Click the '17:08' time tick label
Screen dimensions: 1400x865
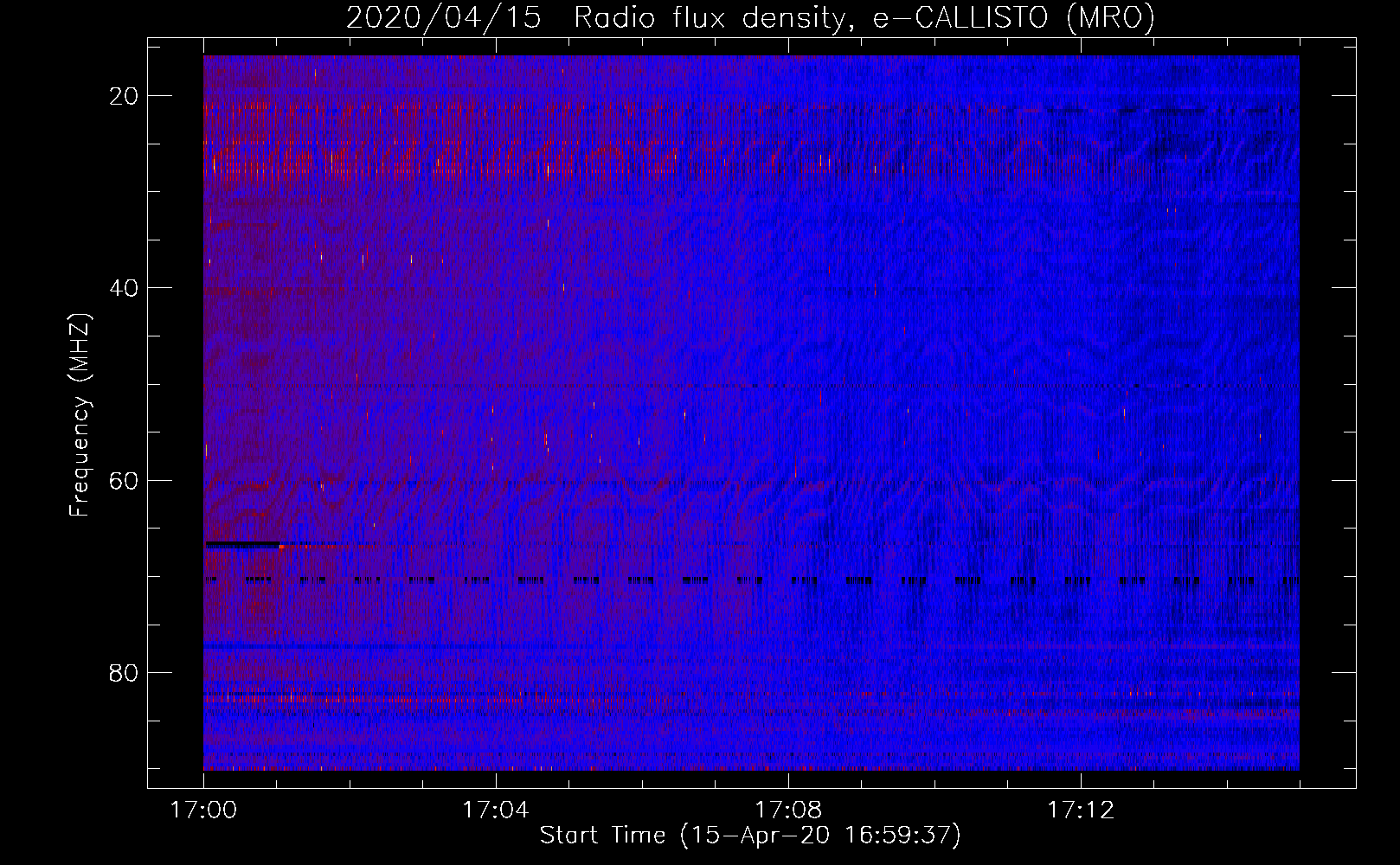(788, 811)
